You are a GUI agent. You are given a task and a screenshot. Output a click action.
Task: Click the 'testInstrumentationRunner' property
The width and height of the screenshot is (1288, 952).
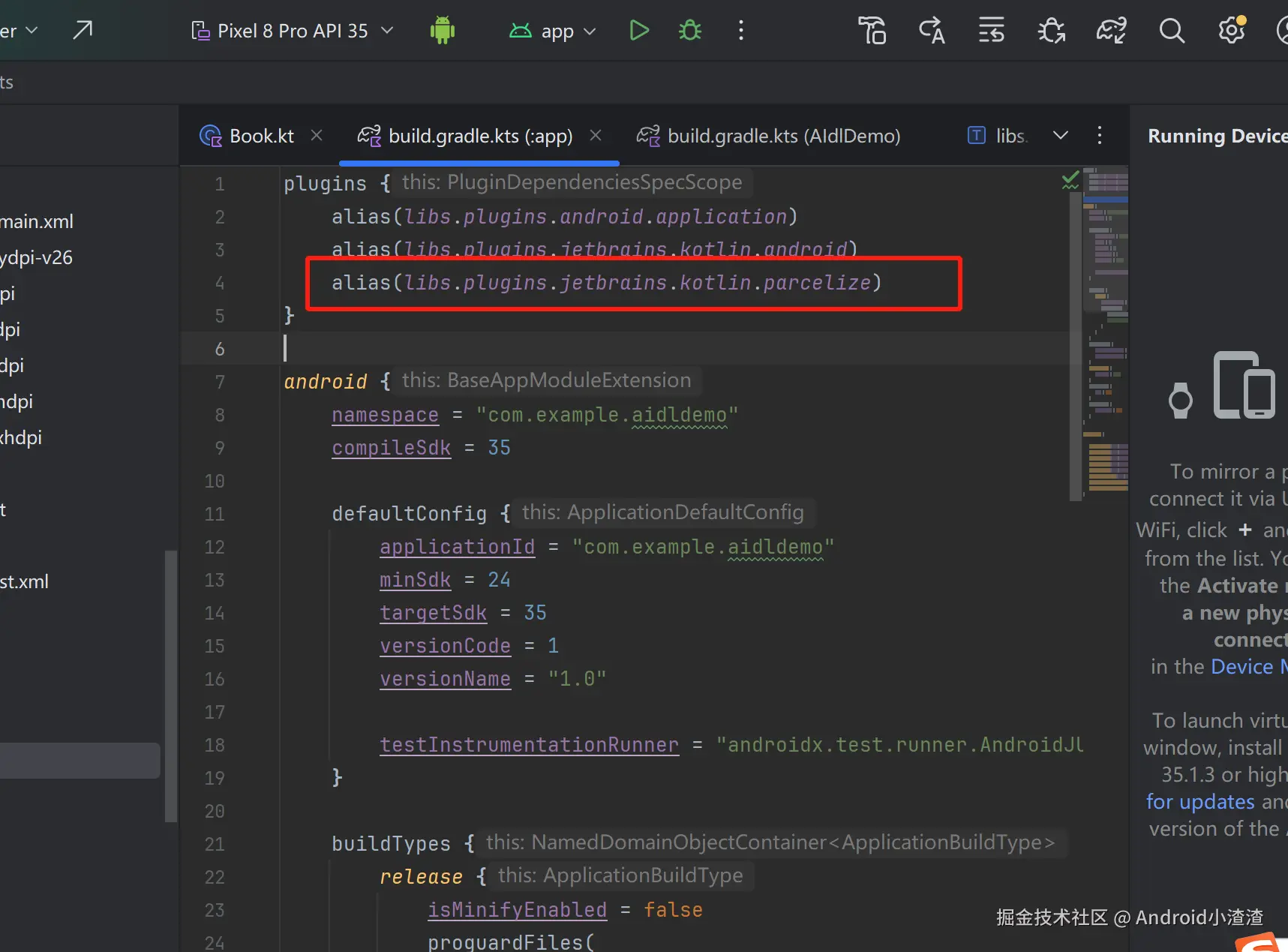529,745
